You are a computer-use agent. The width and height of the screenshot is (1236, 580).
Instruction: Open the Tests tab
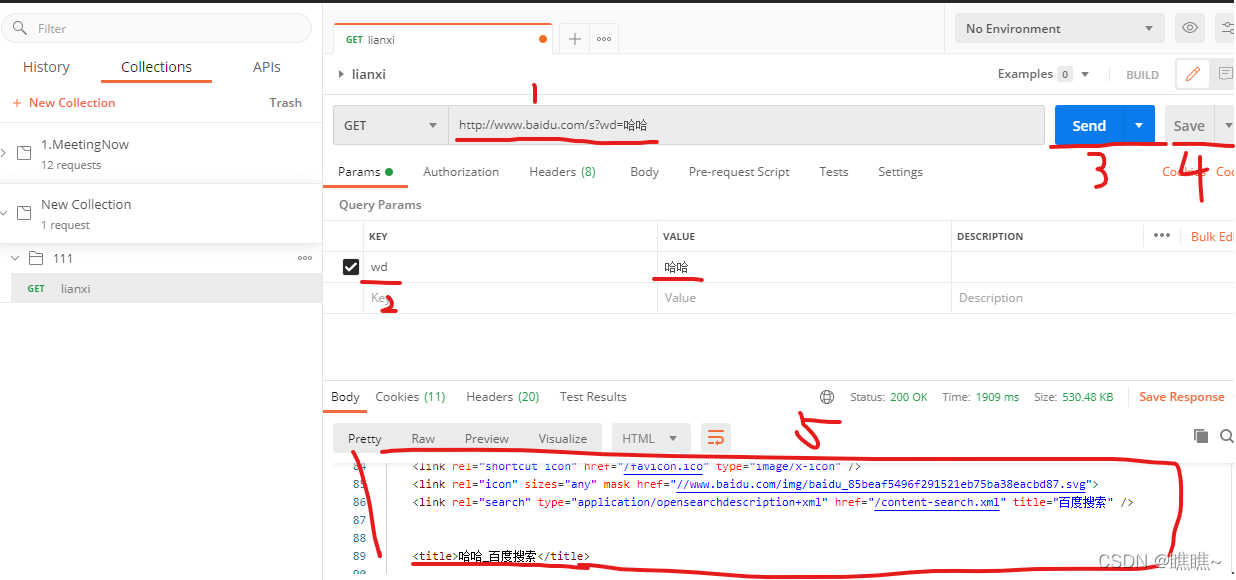tap(834, 172)
